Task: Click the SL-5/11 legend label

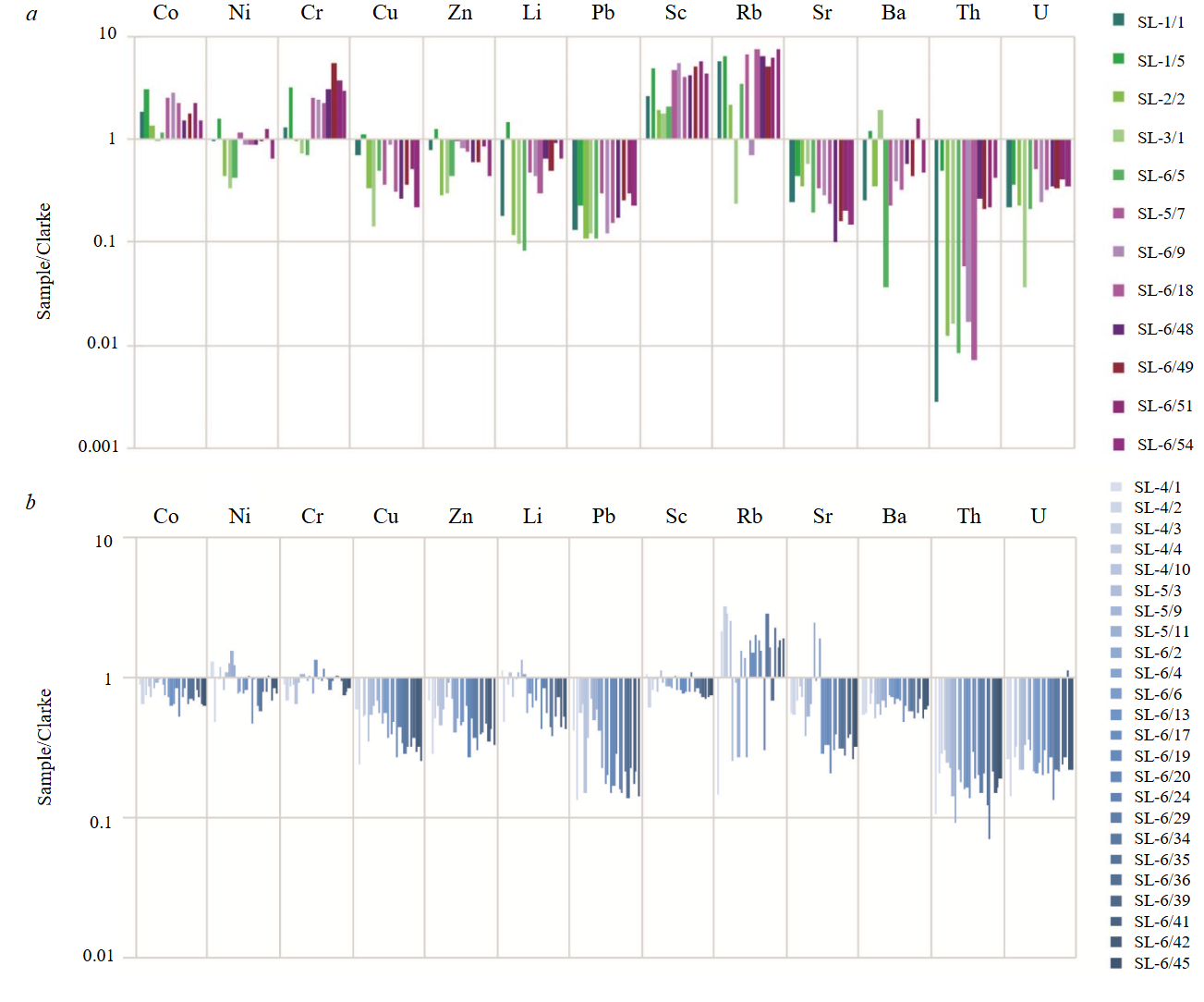Action: pos(1161,631)
